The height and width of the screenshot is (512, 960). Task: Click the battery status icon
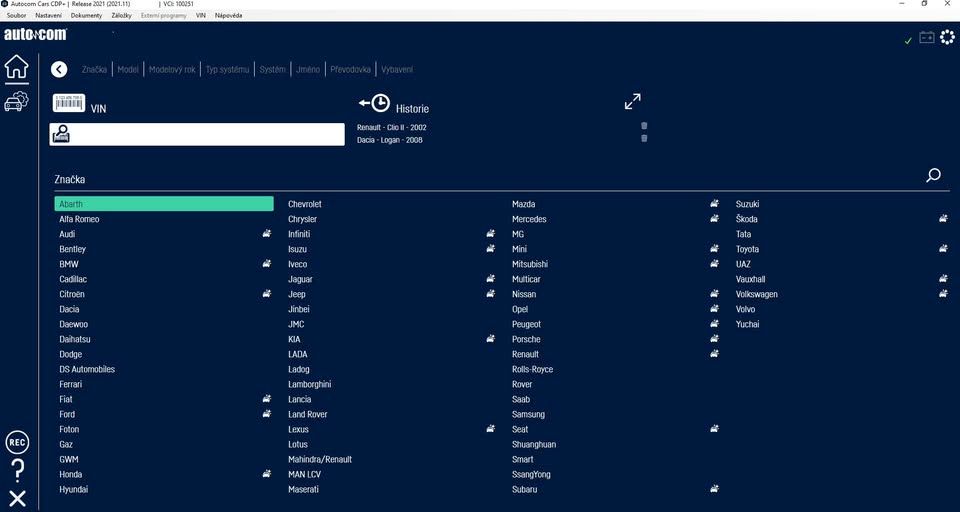[927, 38]
